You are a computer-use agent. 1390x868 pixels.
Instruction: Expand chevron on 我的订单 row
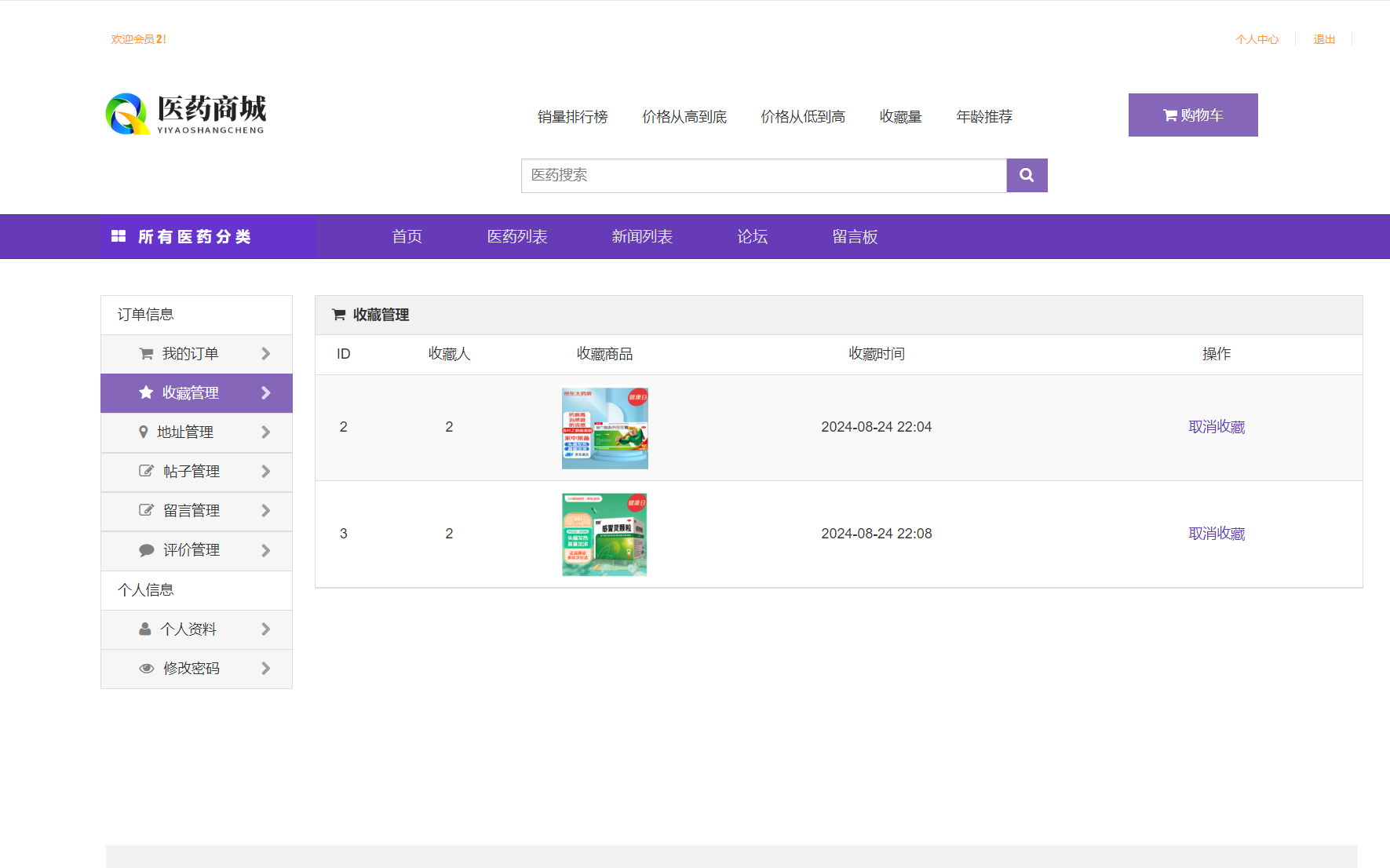point(265,354)
